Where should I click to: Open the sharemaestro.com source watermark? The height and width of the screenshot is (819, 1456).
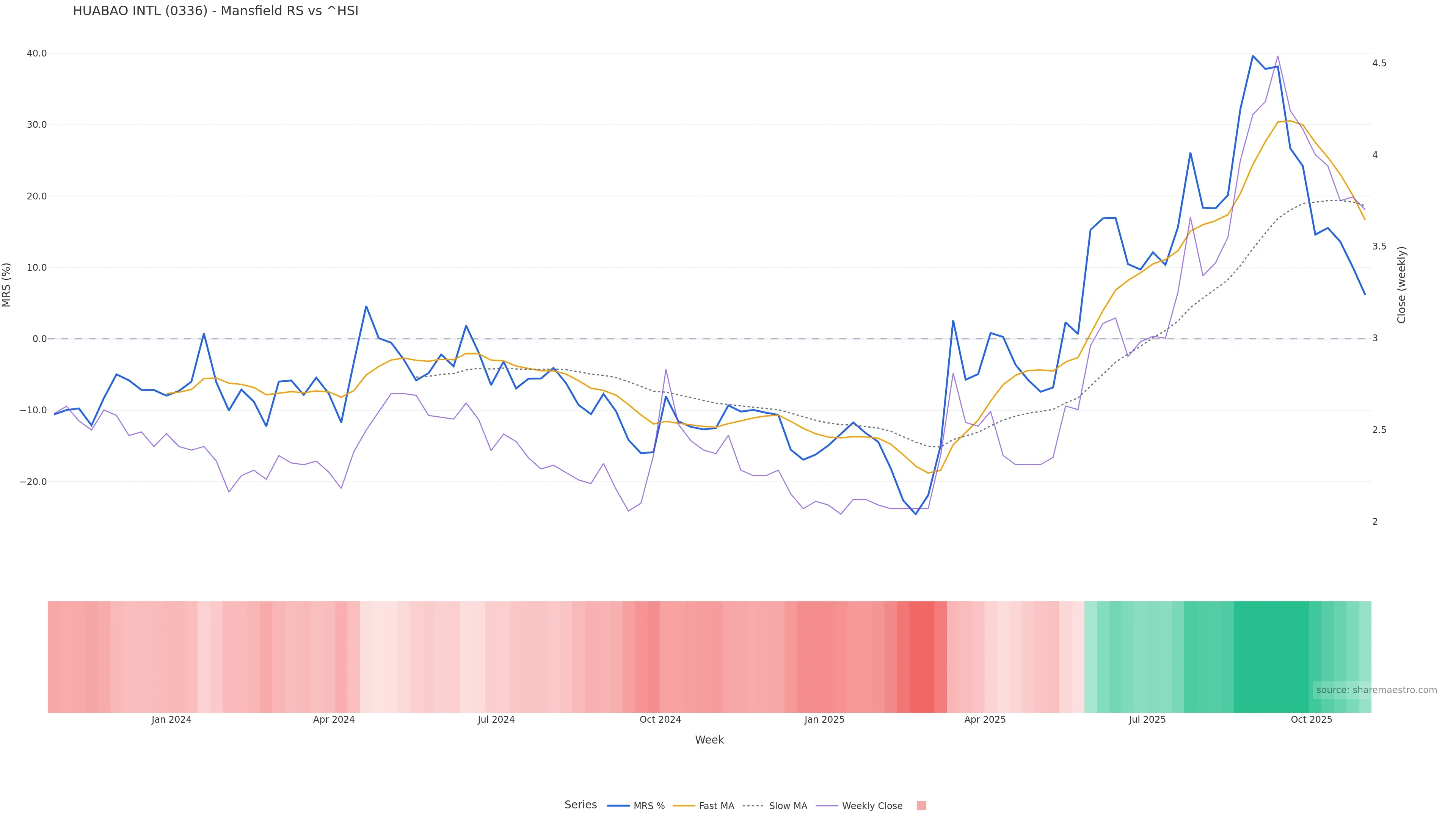1376,690
